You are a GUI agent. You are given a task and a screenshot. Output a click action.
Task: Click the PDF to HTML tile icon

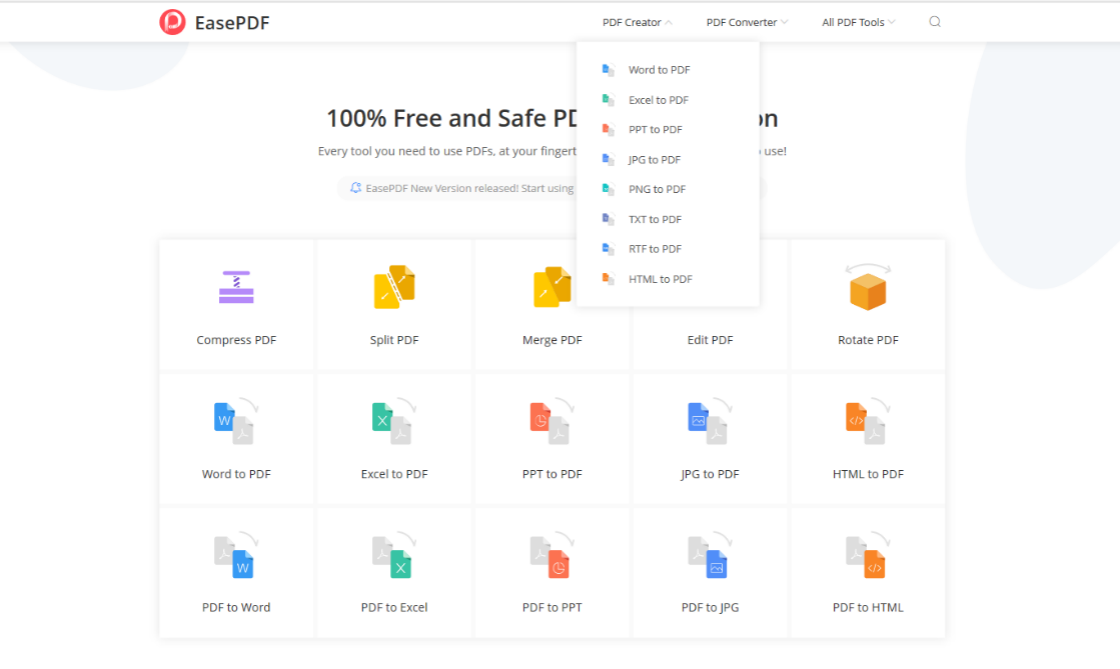pyautogui.click(x=868, y=555)
